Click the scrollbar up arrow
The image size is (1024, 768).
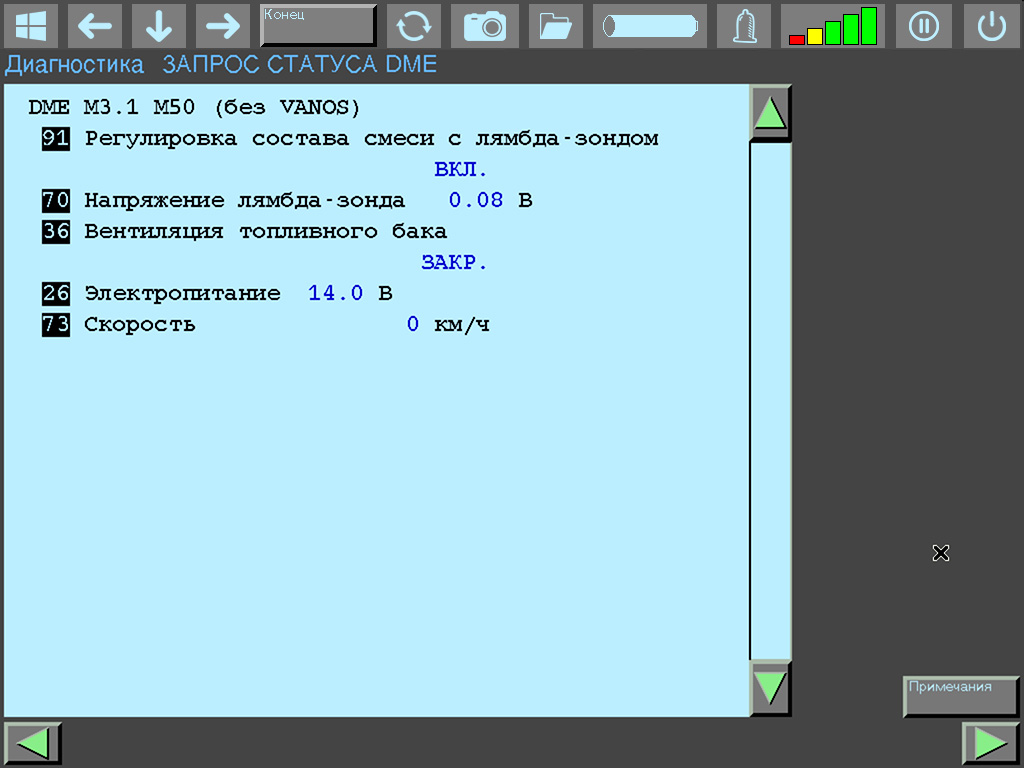coord(769,112)
